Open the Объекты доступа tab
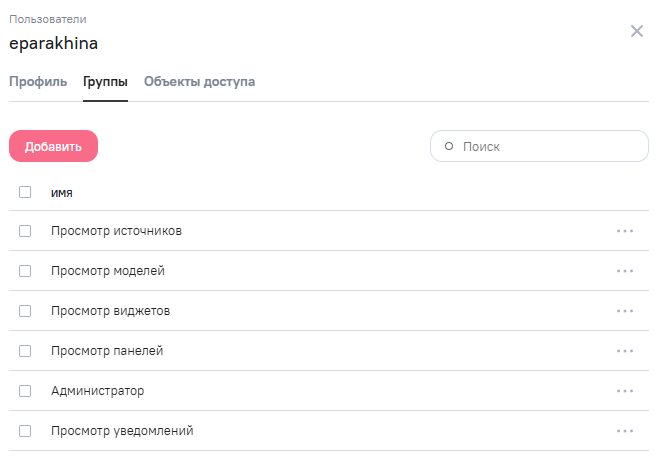664x460 pixels. point(199,82)
